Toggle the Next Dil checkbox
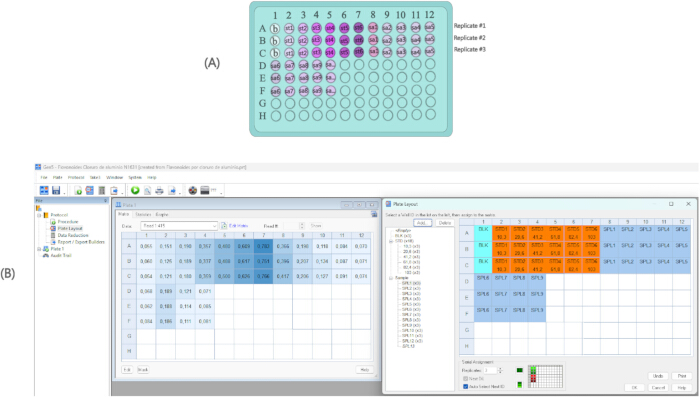 [466, 379]
